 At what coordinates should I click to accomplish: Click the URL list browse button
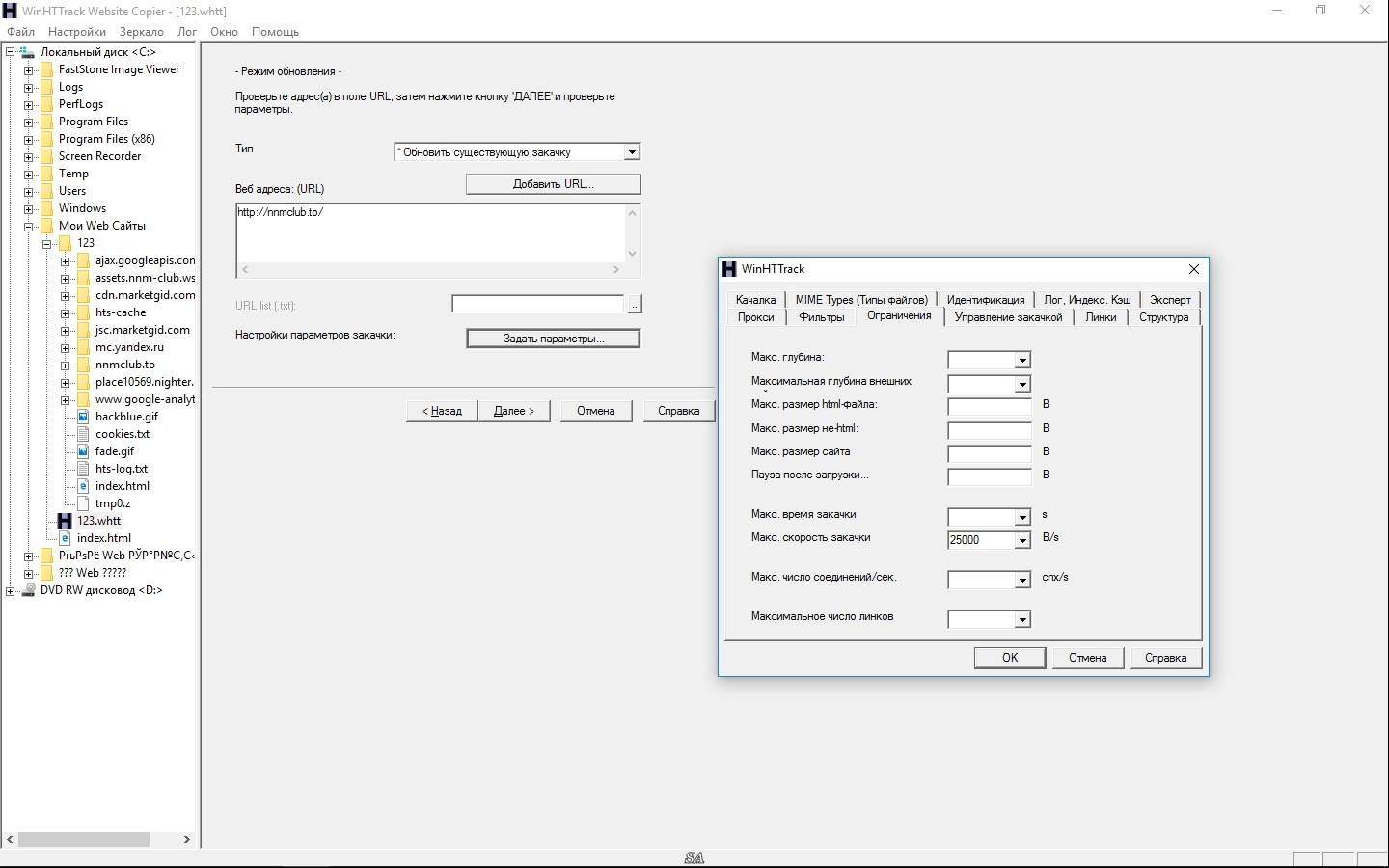(635, 305)
